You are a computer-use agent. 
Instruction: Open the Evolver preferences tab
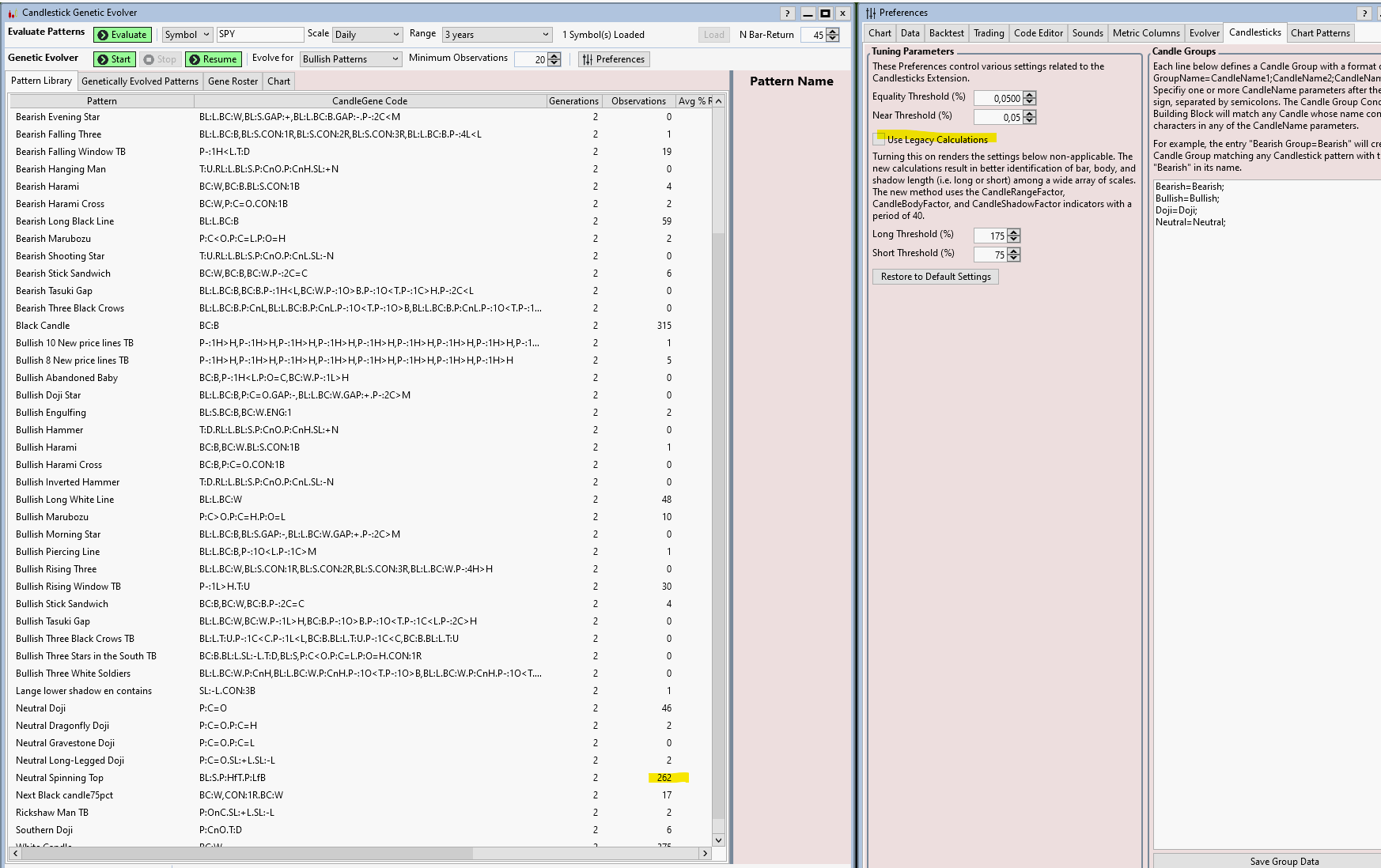(1205, 33)
